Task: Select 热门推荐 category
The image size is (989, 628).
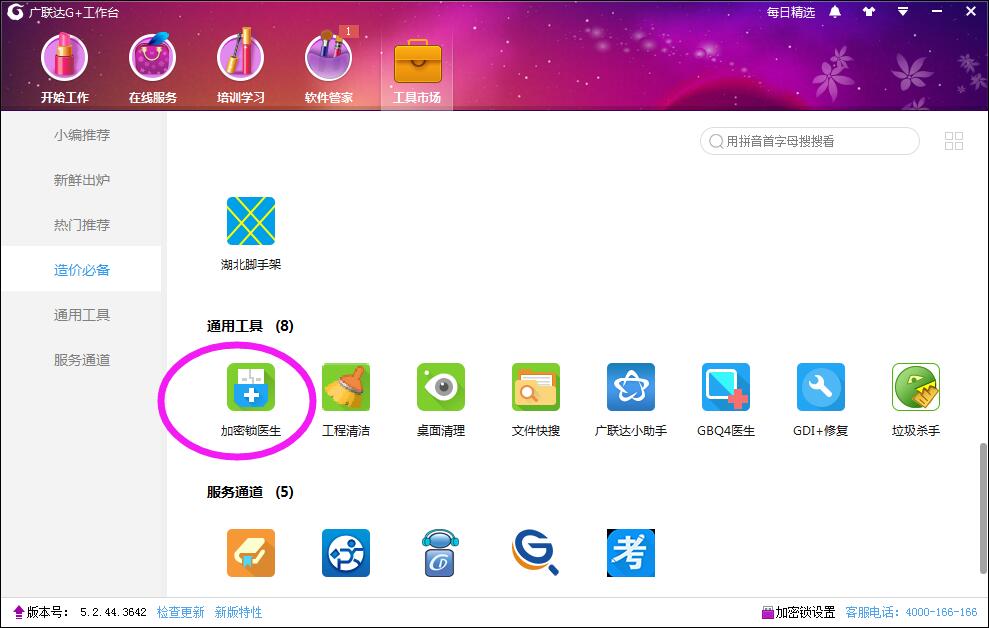Action: (81, 224)
